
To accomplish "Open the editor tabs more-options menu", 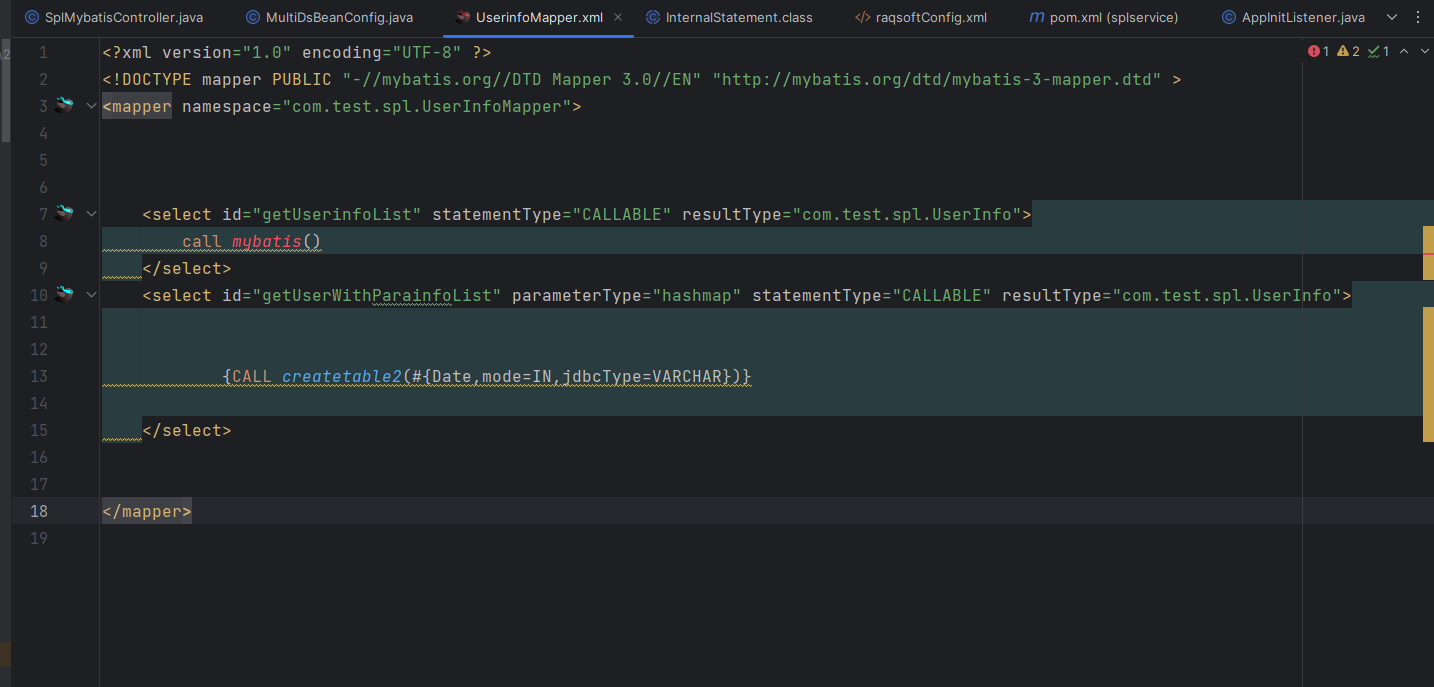I will (1420, 18).
